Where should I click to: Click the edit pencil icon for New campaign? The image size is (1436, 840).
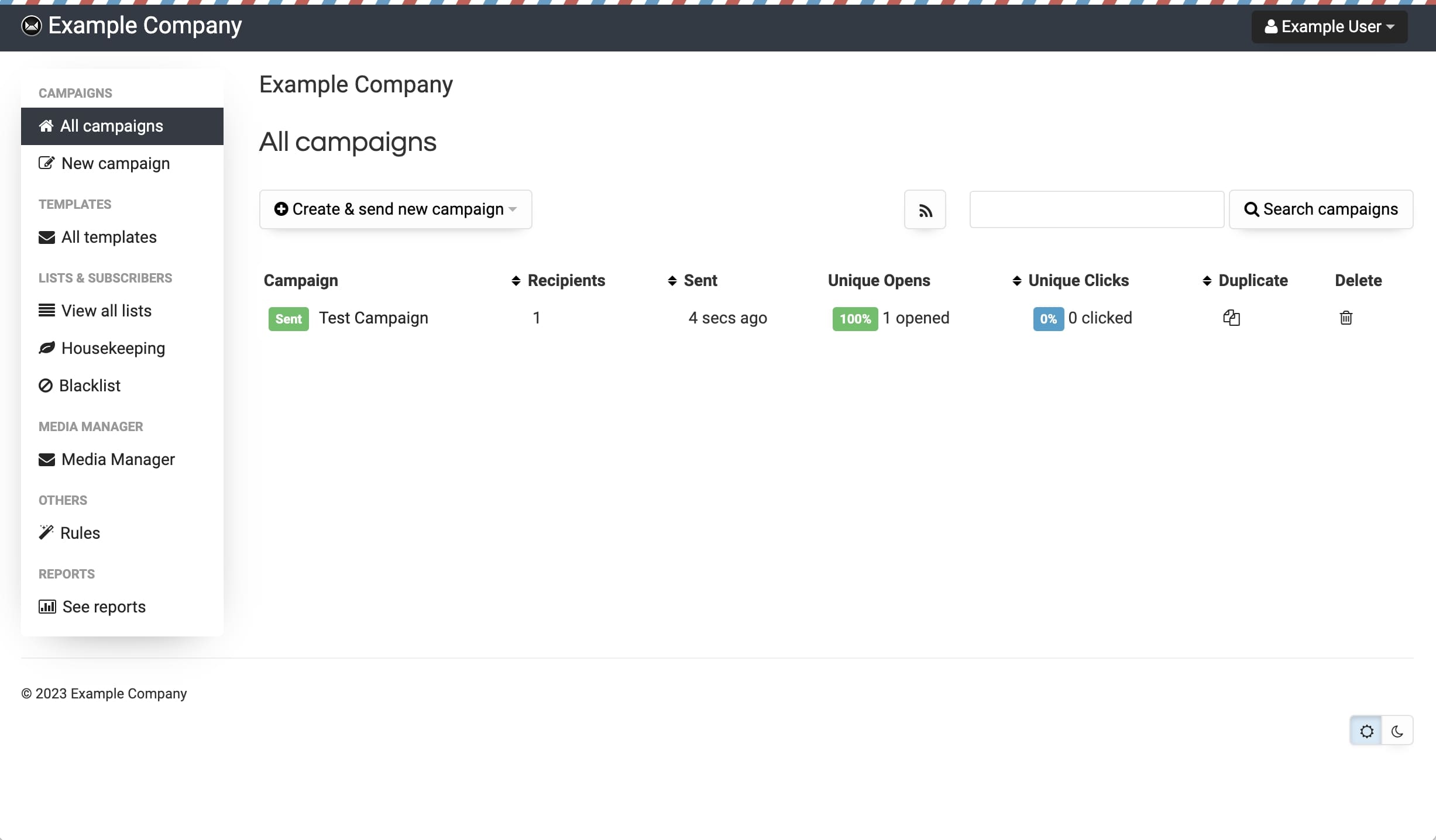click(x=47, y=163)
